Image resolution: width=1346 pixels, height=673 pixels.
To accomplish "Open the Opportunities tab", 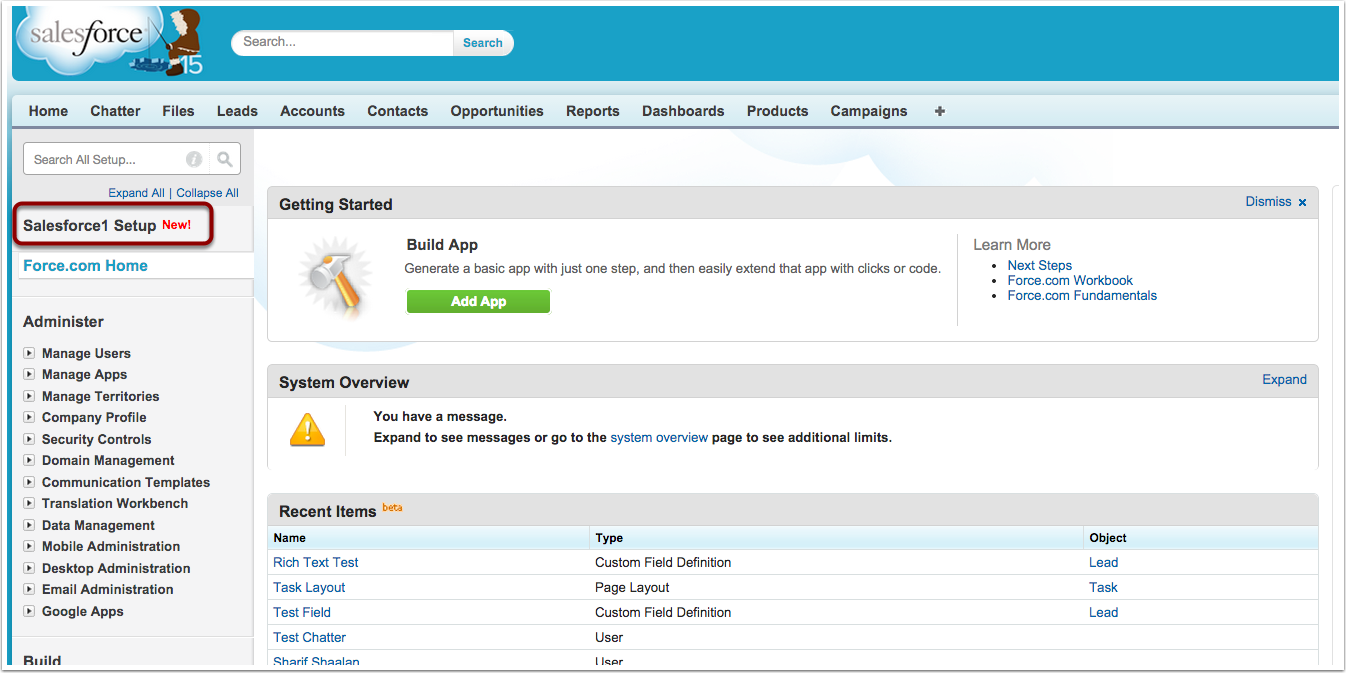I will click(x=497, y=111).
